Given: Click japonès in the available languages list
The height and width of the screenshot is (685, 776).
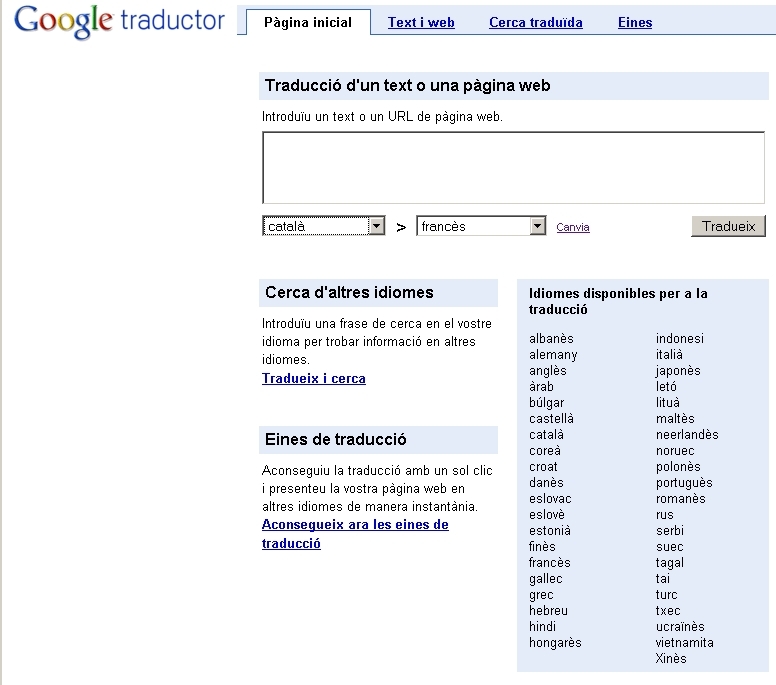Looking at the screenshot, I should pyautogui.click(x=678, y=371).
